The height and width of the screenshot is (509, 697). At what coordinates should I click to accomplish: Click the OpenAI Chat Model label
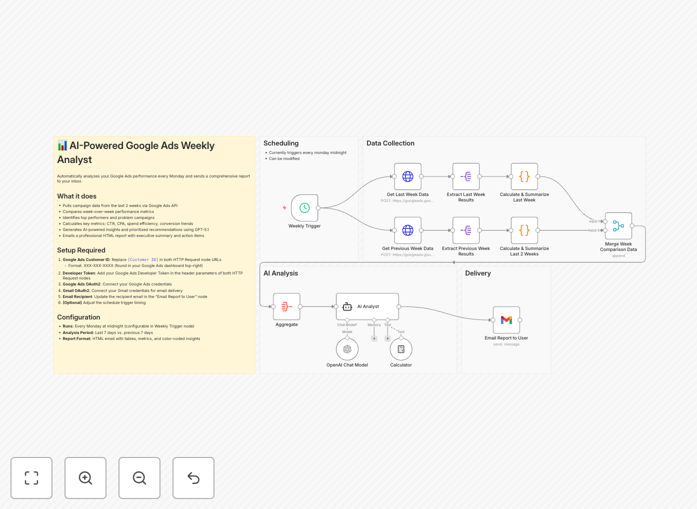[x=347, y=365]
